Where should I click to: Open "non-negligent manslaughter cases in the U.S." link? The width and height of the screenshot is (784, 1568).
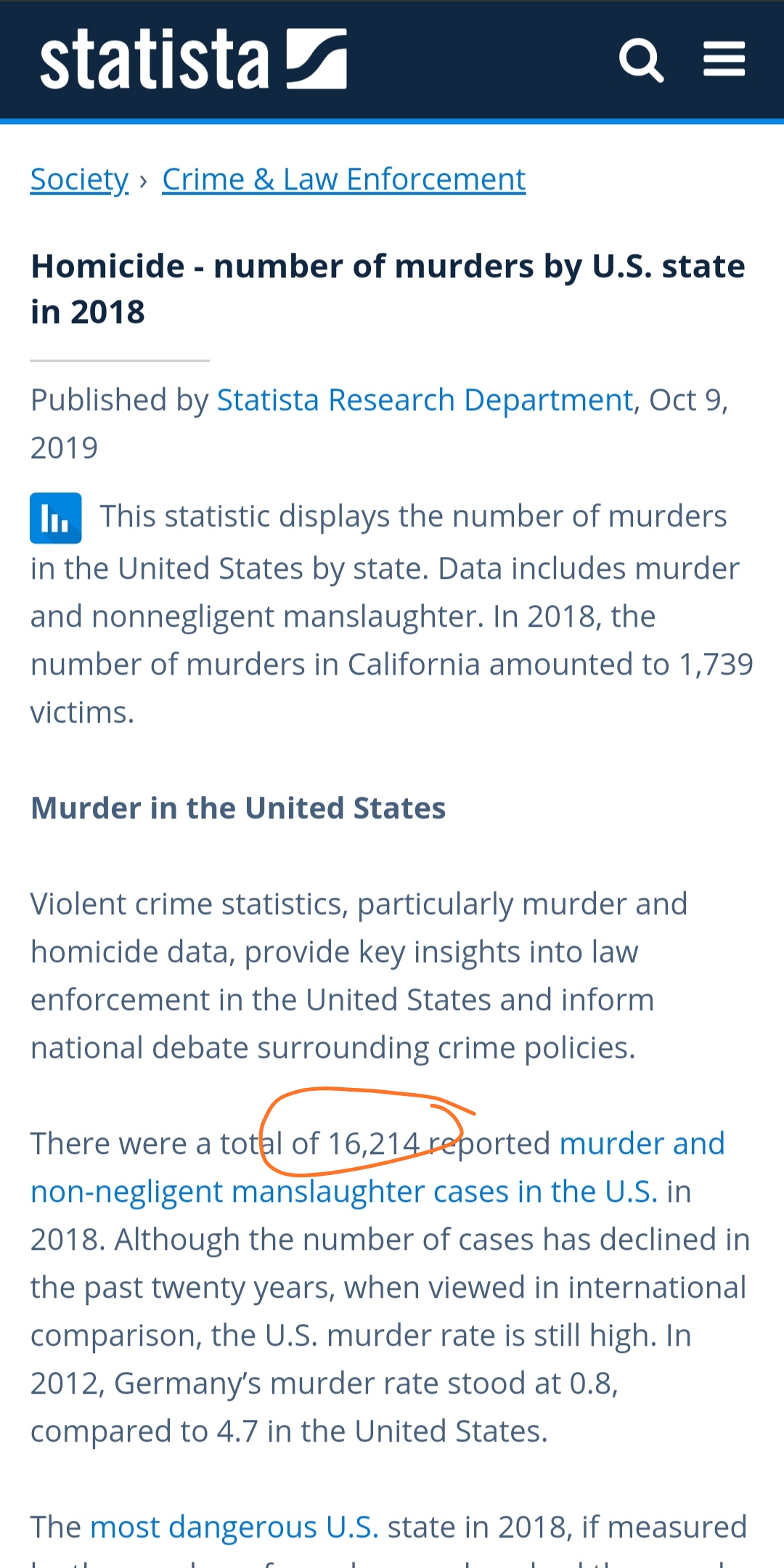(344, 1192)
